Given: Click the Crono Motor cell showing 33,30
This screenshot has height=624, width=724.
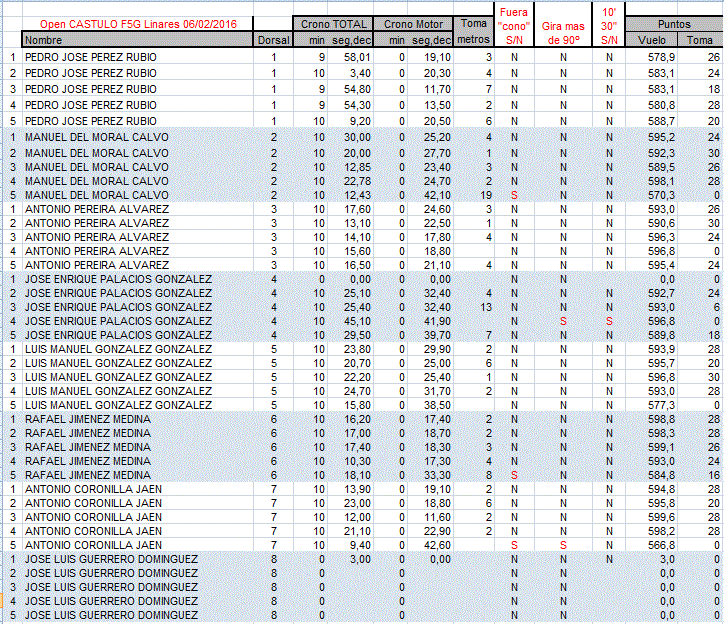Looking at the screenshot, I should click(x=434, y=475).
